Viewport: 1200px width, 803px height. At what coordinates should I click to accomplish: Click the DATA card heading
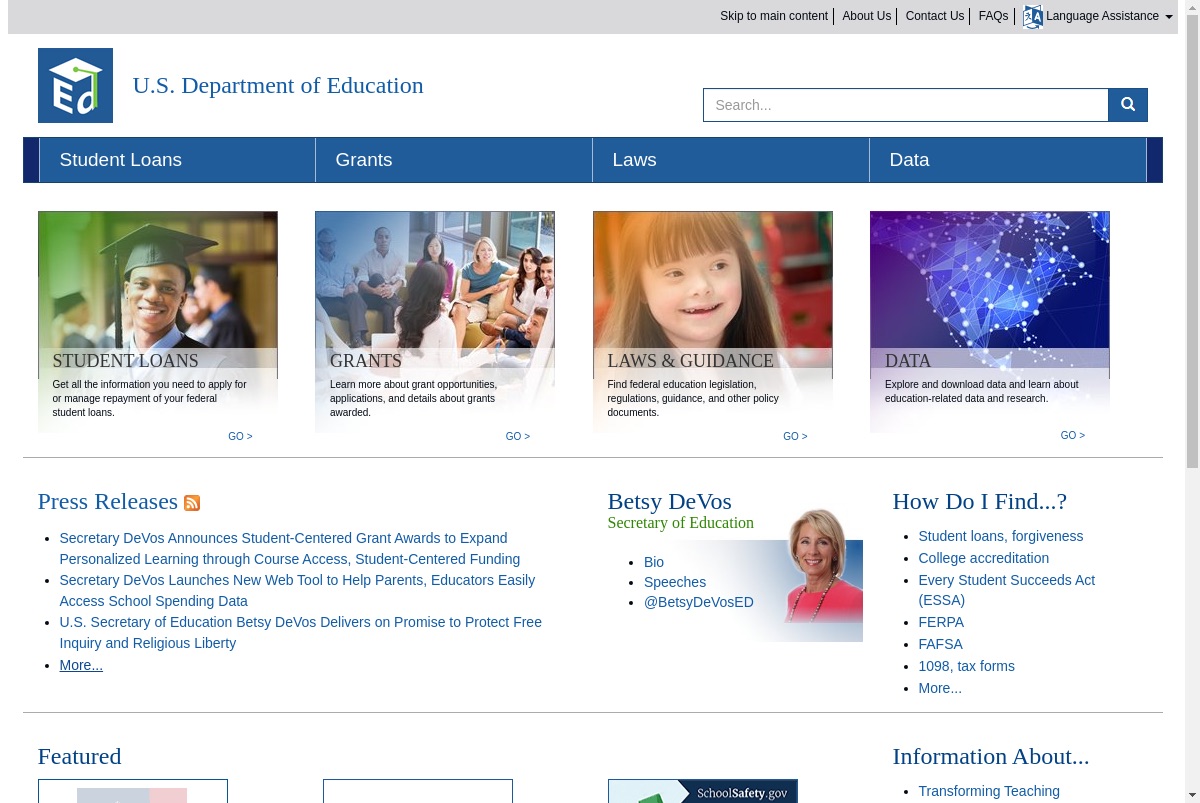908,361
